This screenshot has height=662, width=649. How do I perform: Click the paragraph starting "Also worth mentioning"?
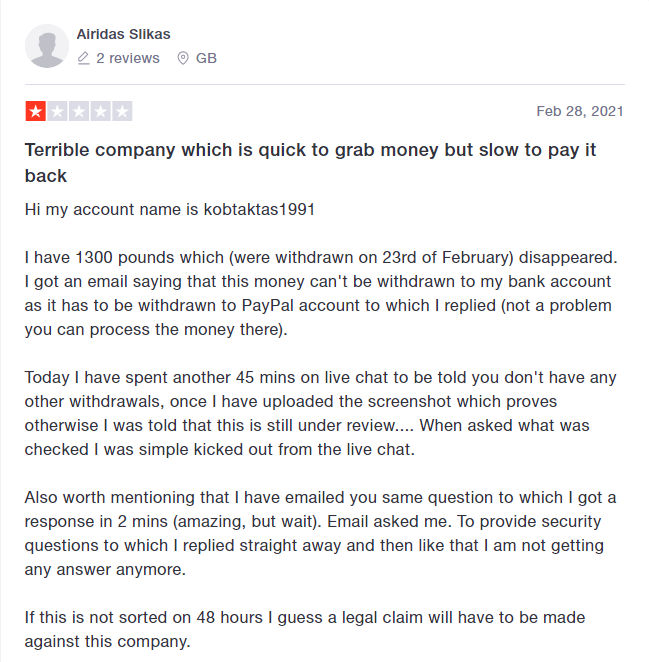pos(320,533)
